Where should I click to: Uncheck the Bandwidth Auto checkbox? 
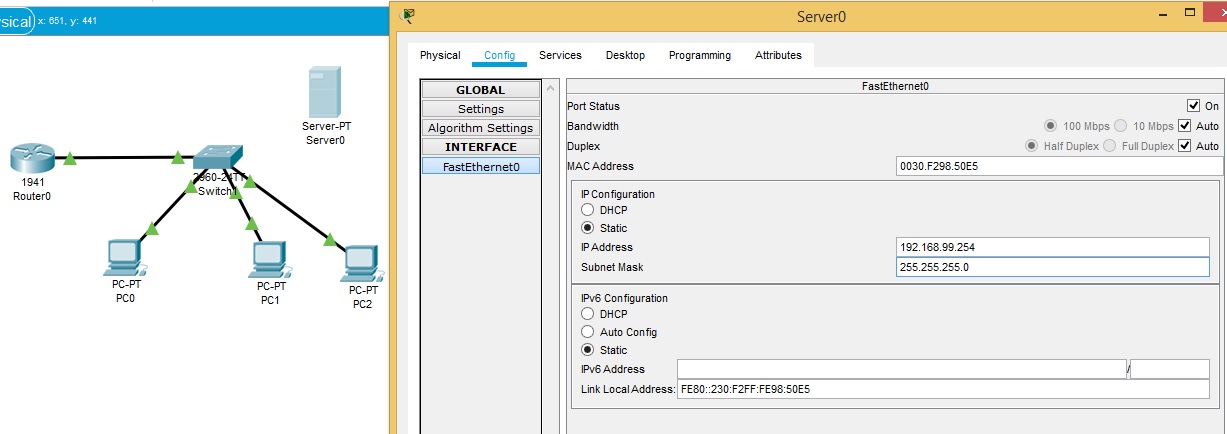(x=1184, y=126)
